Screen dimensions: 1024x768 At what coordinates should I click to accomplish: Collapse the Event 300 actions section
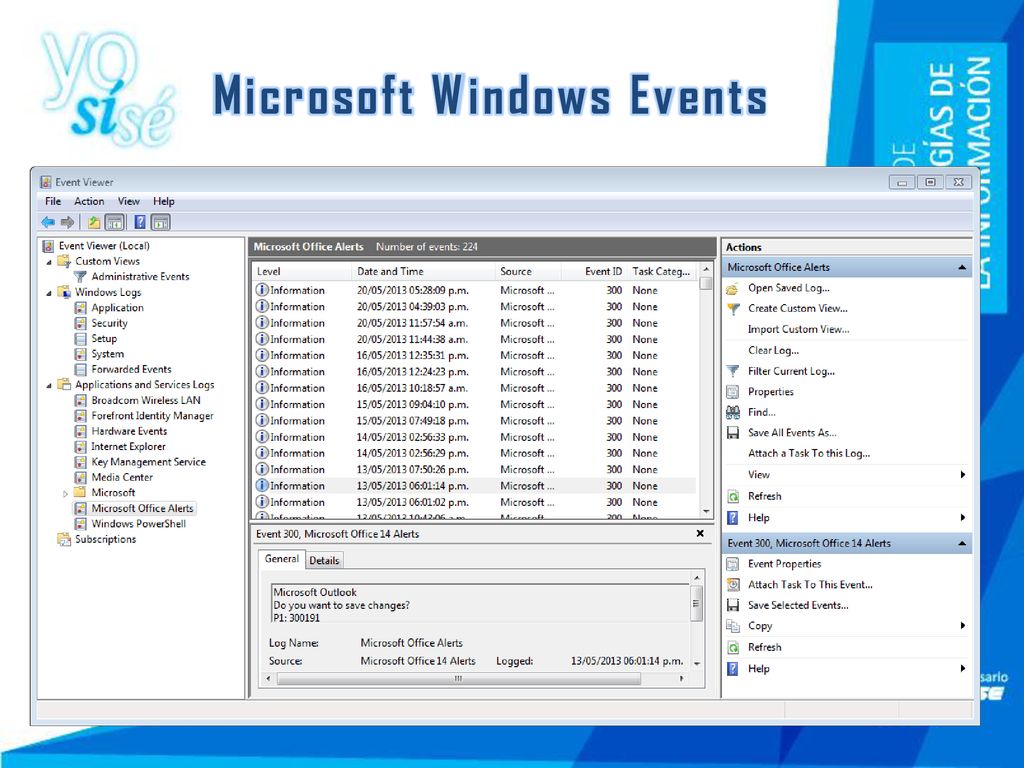click(962, 543)
